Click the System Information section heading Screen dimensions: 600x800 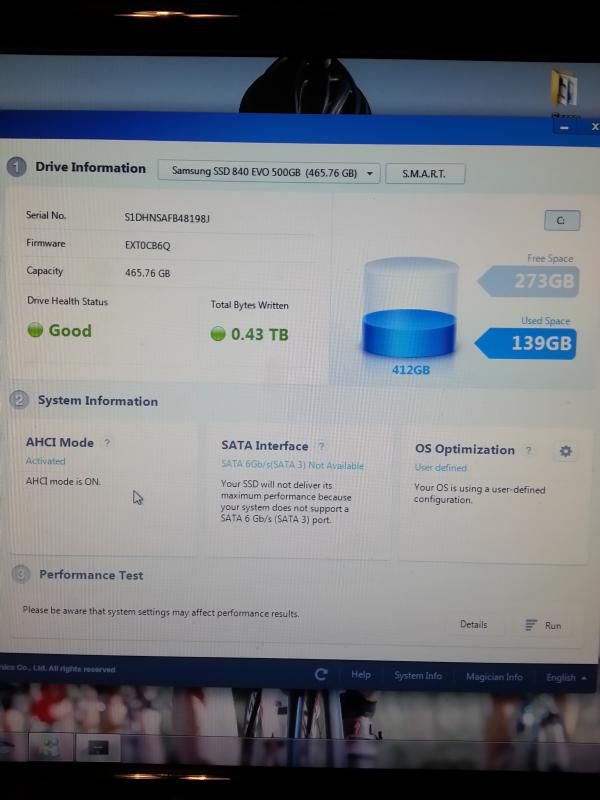[98, 401]
